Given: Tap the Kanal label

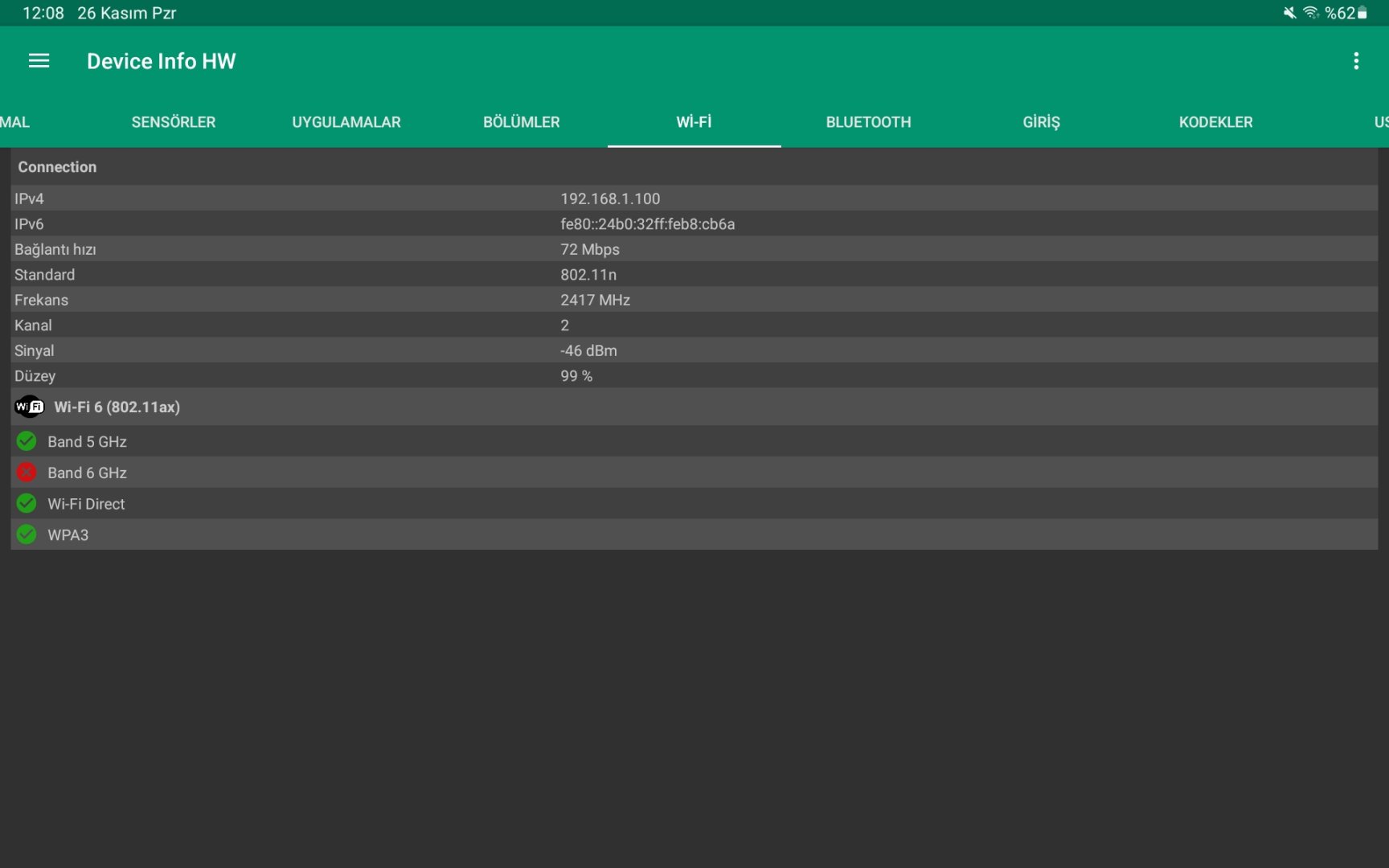Looking at the screenshot, I should pos(33,325).
